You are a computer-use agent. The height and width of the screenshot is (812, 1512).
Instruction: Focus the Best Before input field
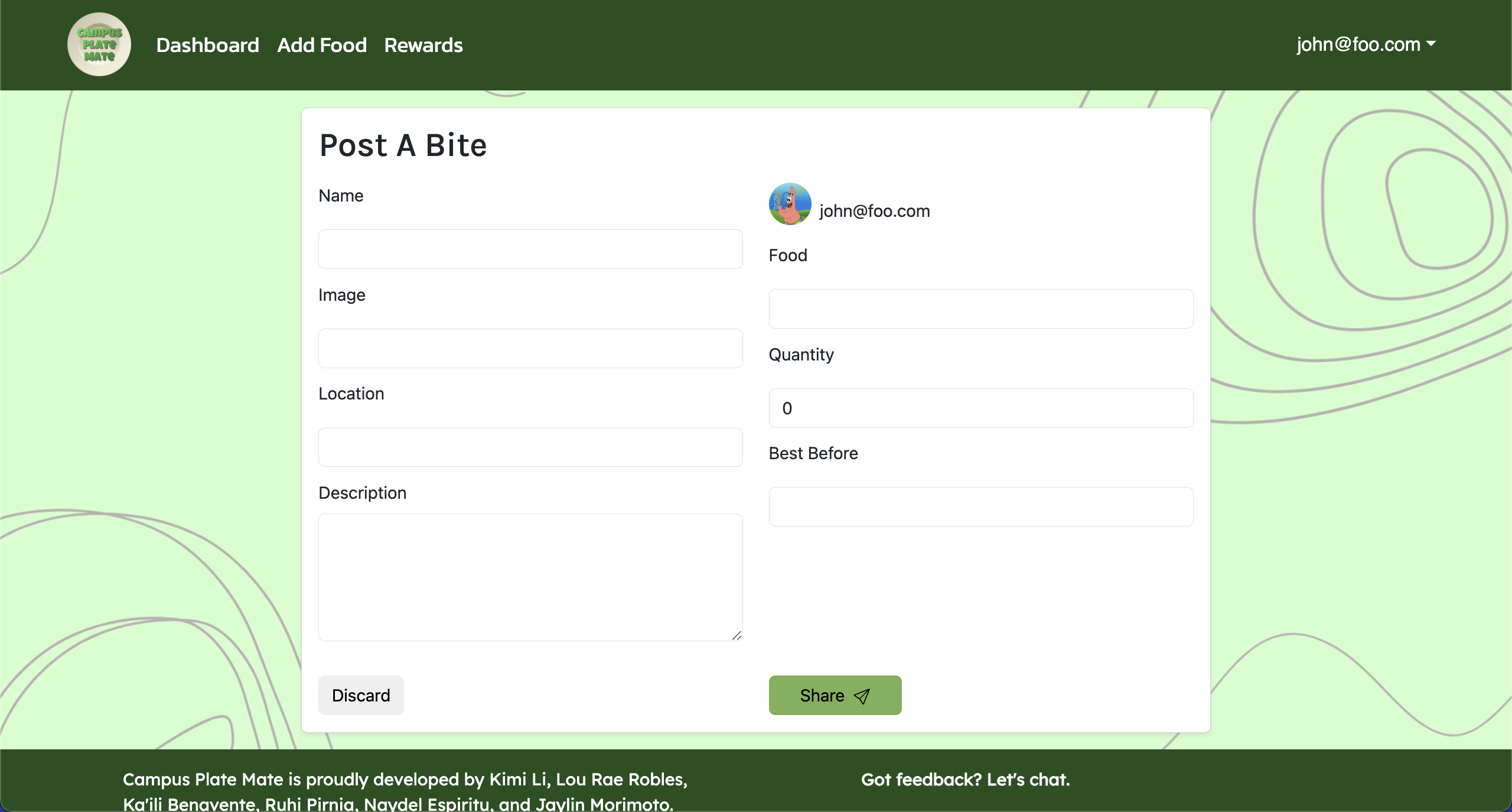[981, 506]
